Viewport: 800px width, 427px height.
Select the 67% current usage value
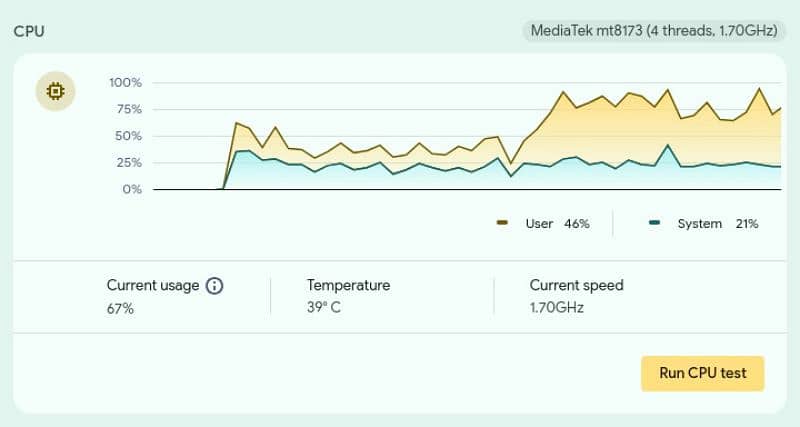click(x=120, y=308)
